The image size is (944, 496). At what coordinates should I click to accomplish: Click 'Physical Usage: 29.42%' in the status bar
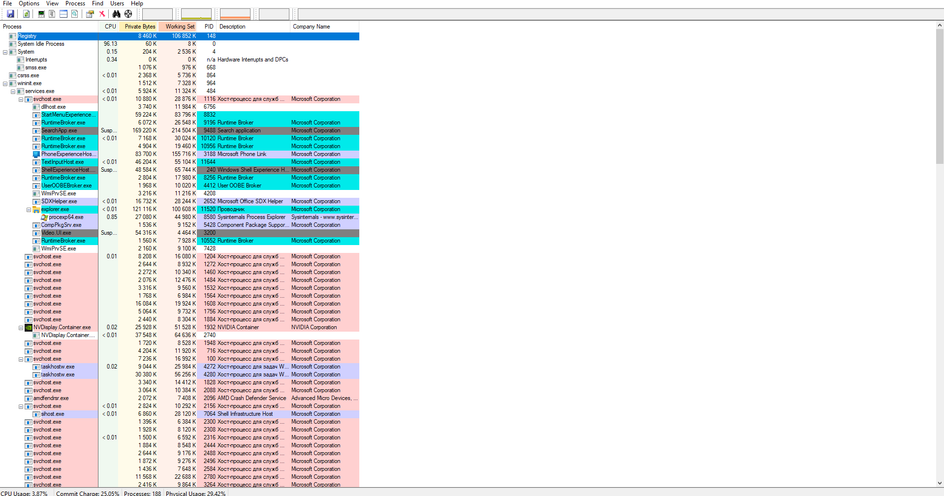(x=196, y=493)
